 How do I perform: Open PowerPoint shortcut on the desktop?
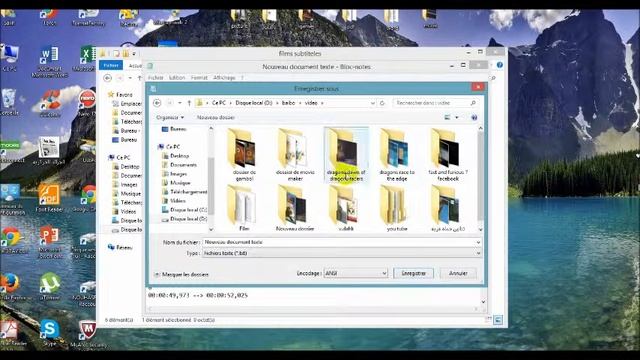49,242
